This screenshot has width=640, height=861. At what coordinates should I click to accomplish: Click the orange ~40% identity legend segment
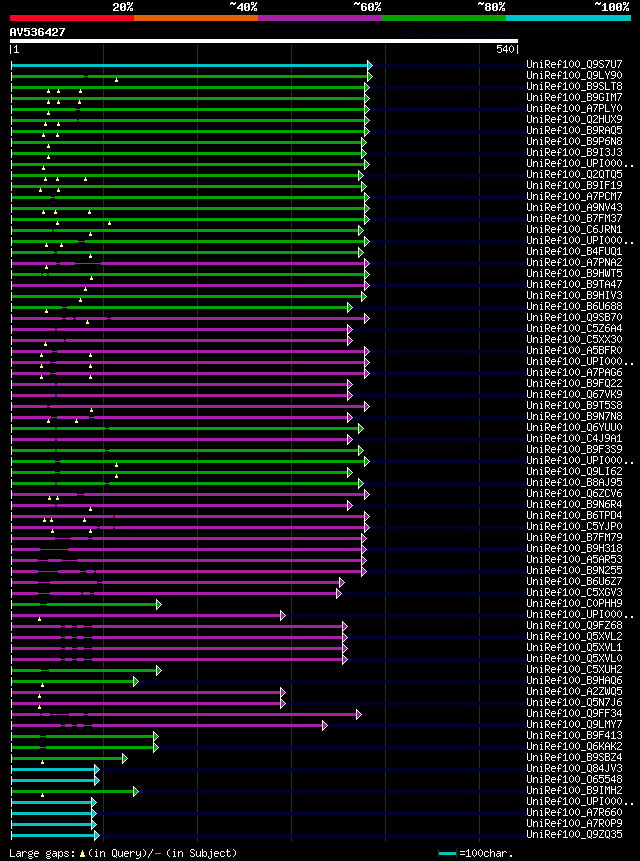(x=196, y=18)
